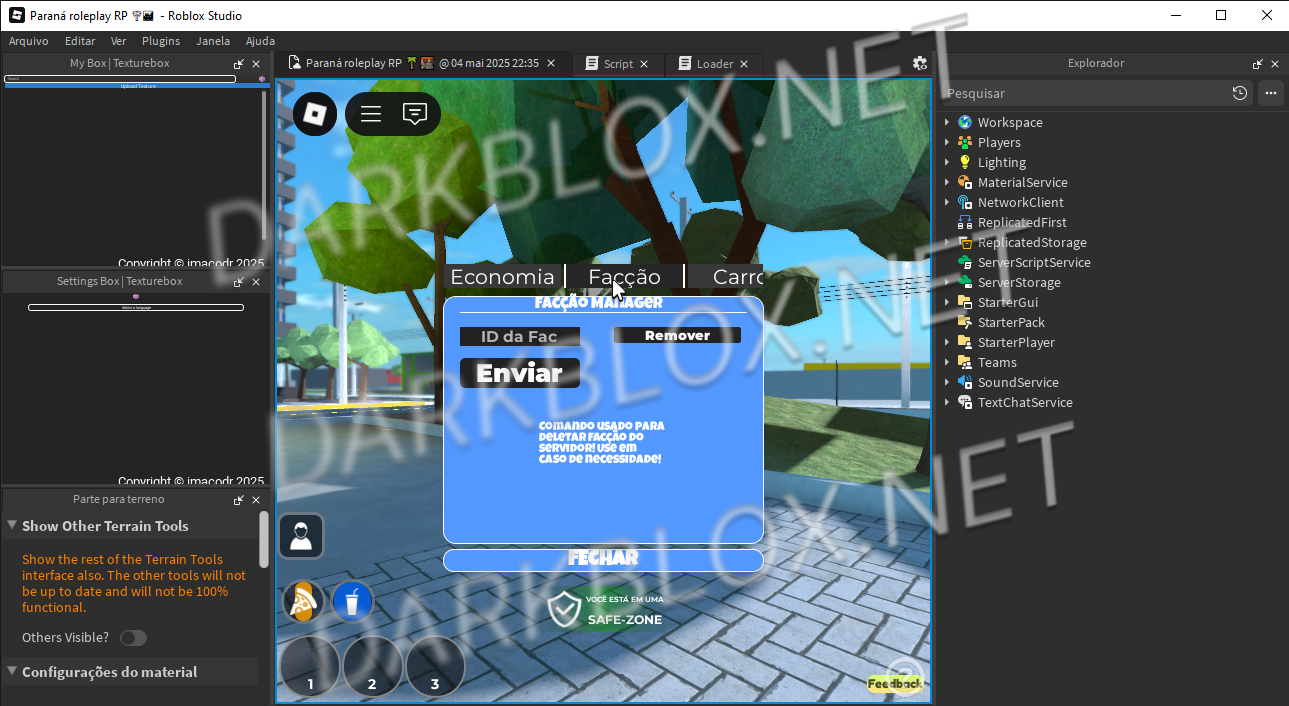The width and height of the screenshot is (1289, 706).
Task: Click the yellow Feedback button
Action: [x=894, y=684]
